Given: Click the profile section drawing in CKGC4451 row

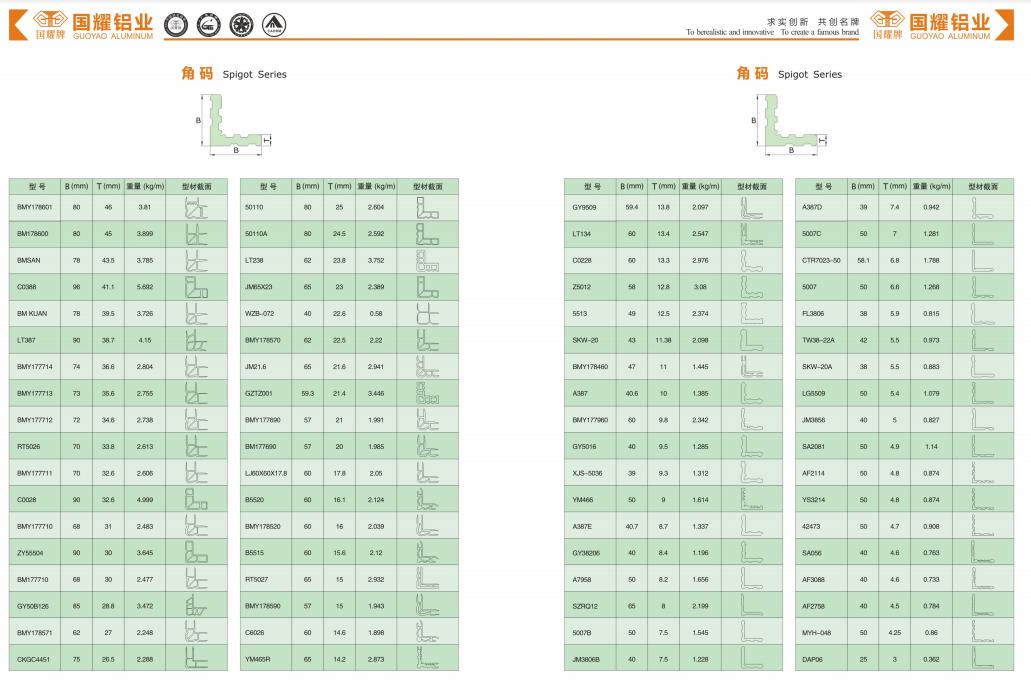Looking at the screenshot, I should point(196,659).
